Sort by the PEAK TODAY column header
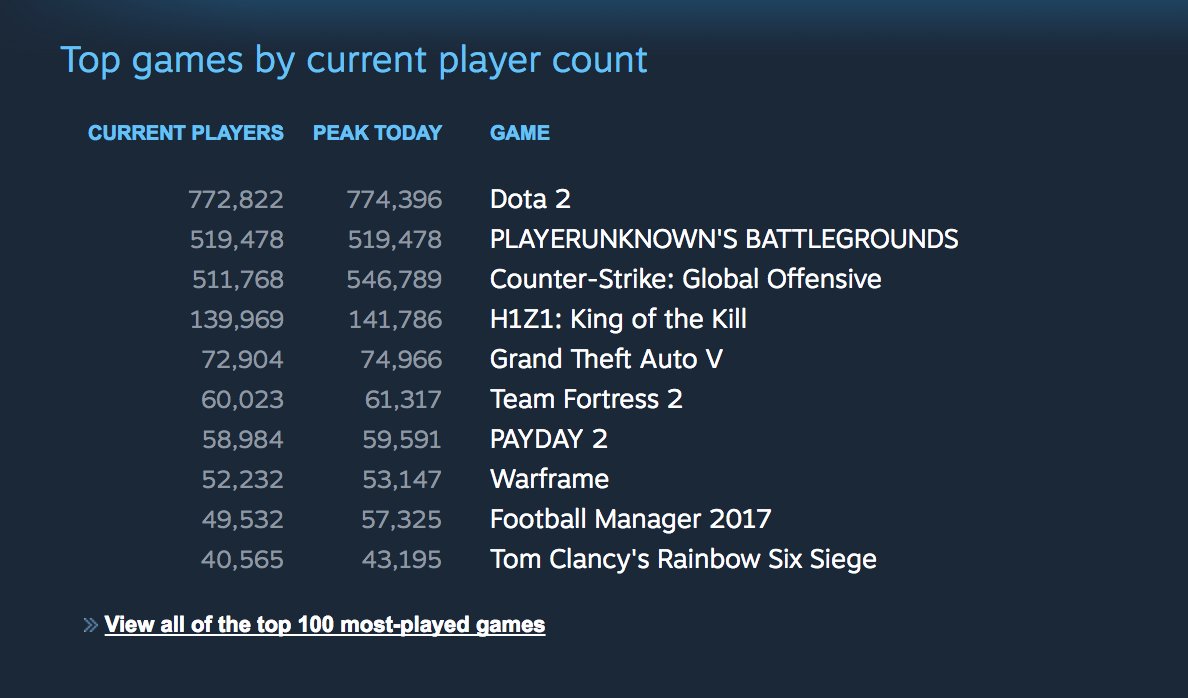 (x=379, y=132)
